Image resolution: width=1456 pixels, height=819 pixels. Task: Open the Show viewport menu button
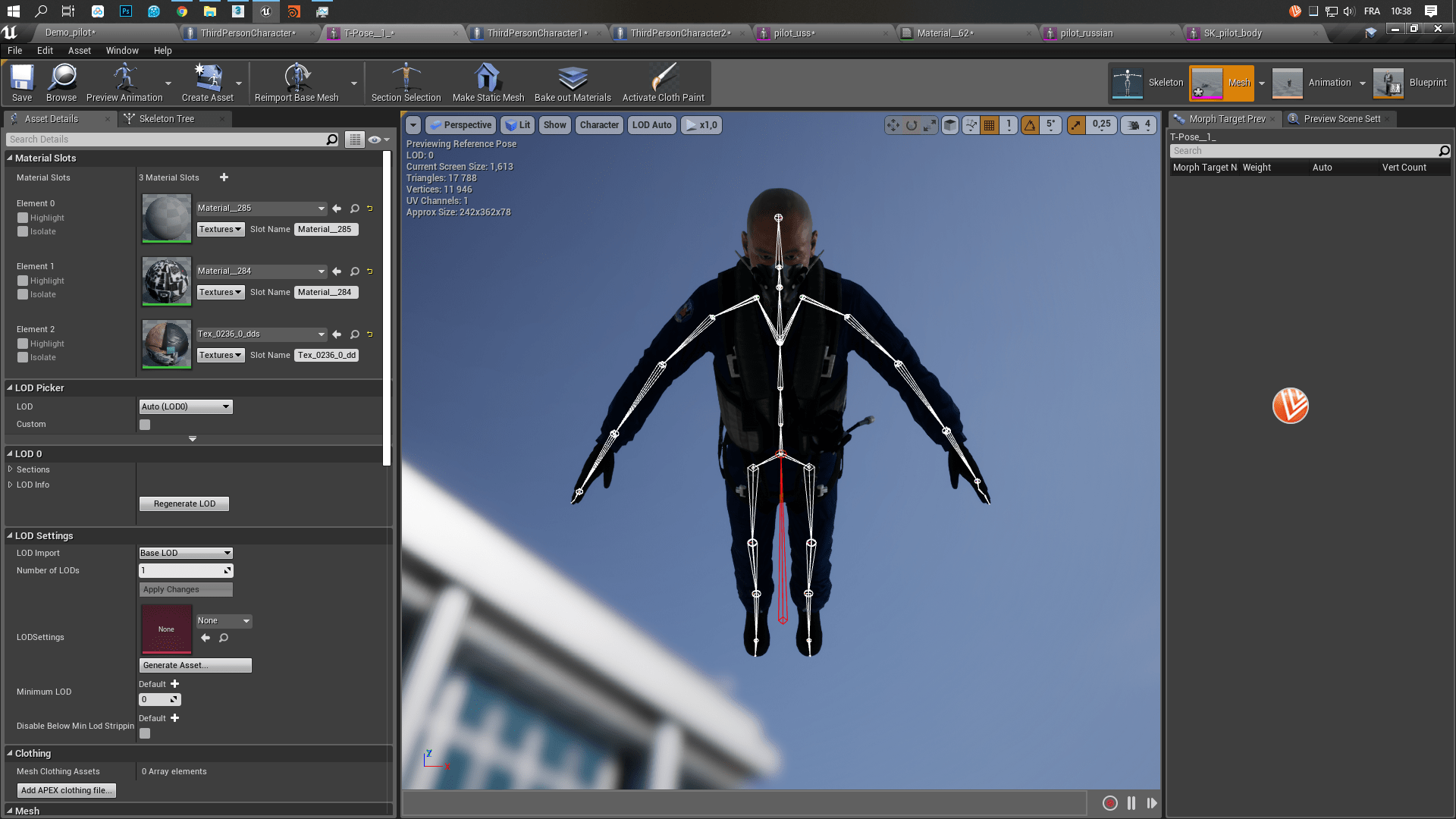[555, 125]
